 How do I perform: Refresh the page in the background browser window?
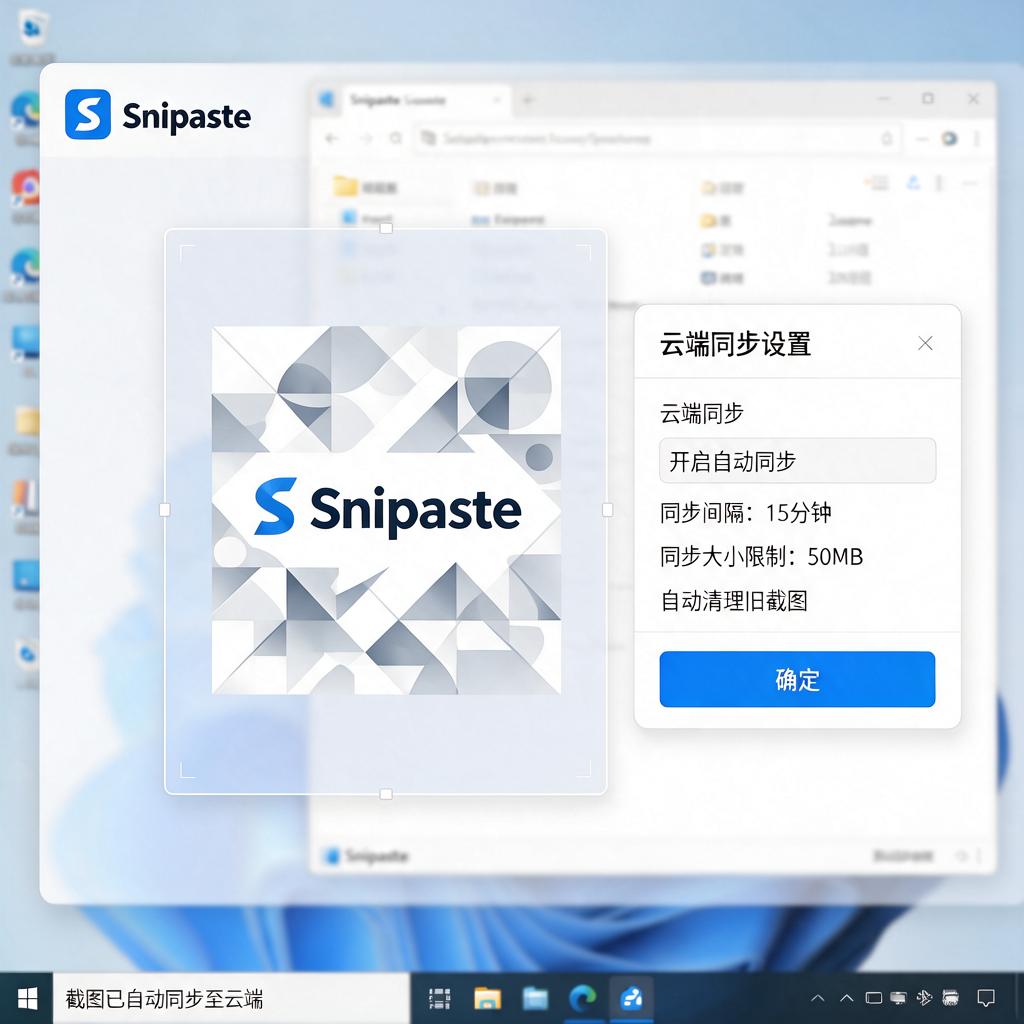tap(396, 138)
